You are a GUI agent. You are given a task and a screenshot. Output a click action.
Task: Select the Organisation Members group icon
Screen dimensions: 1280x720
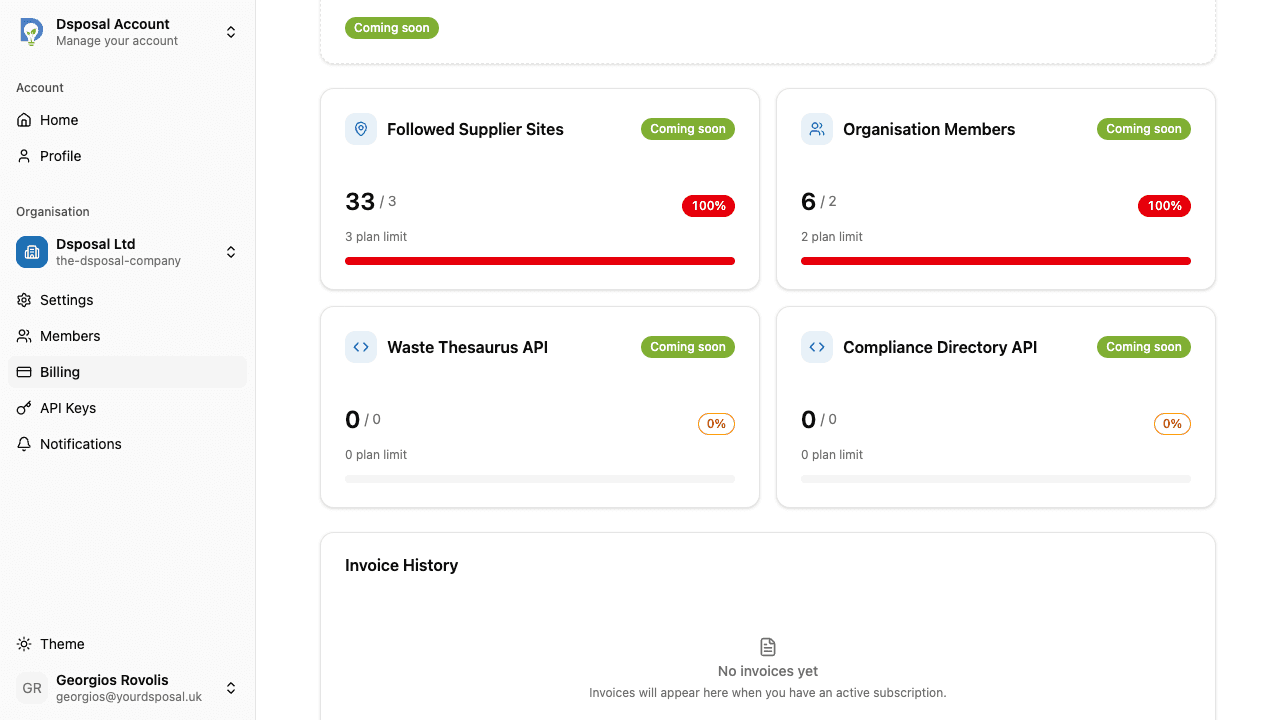click(x=816, y=128)
